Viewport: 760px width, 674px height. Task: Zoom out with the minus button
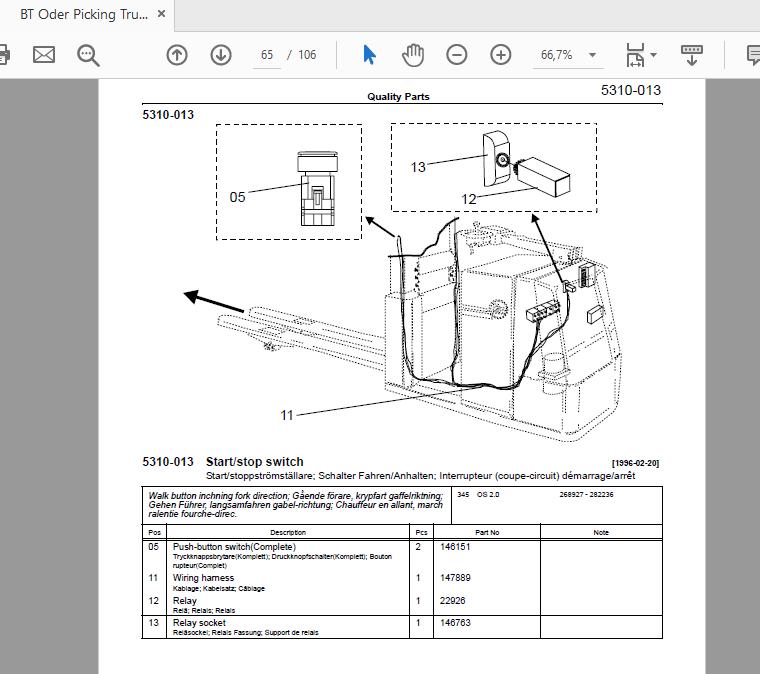pyautogui.click(x=457, y=55)
